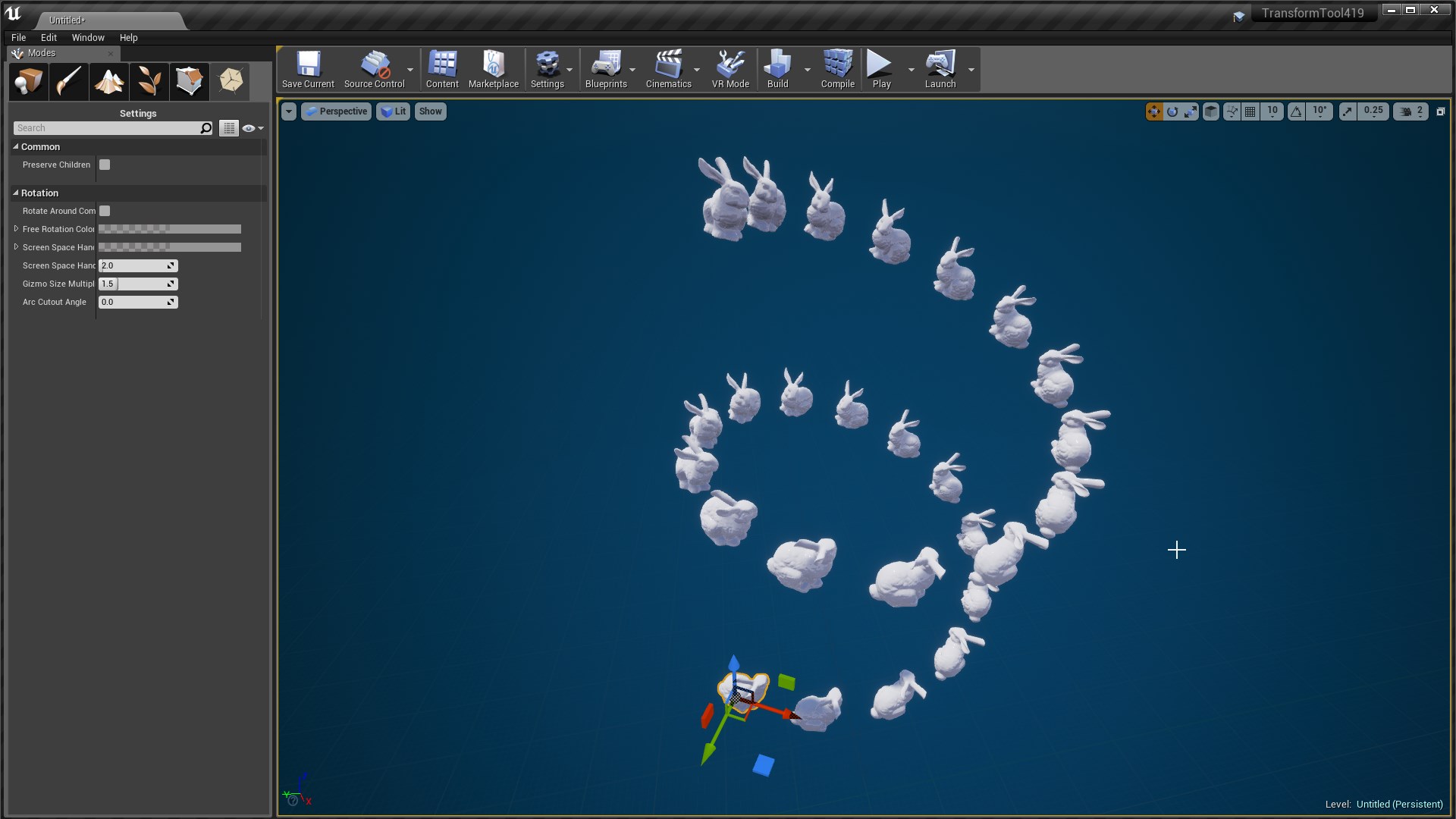Open the Build options dropdown arrow
The image size is (1456, 819).
[807, 70]
